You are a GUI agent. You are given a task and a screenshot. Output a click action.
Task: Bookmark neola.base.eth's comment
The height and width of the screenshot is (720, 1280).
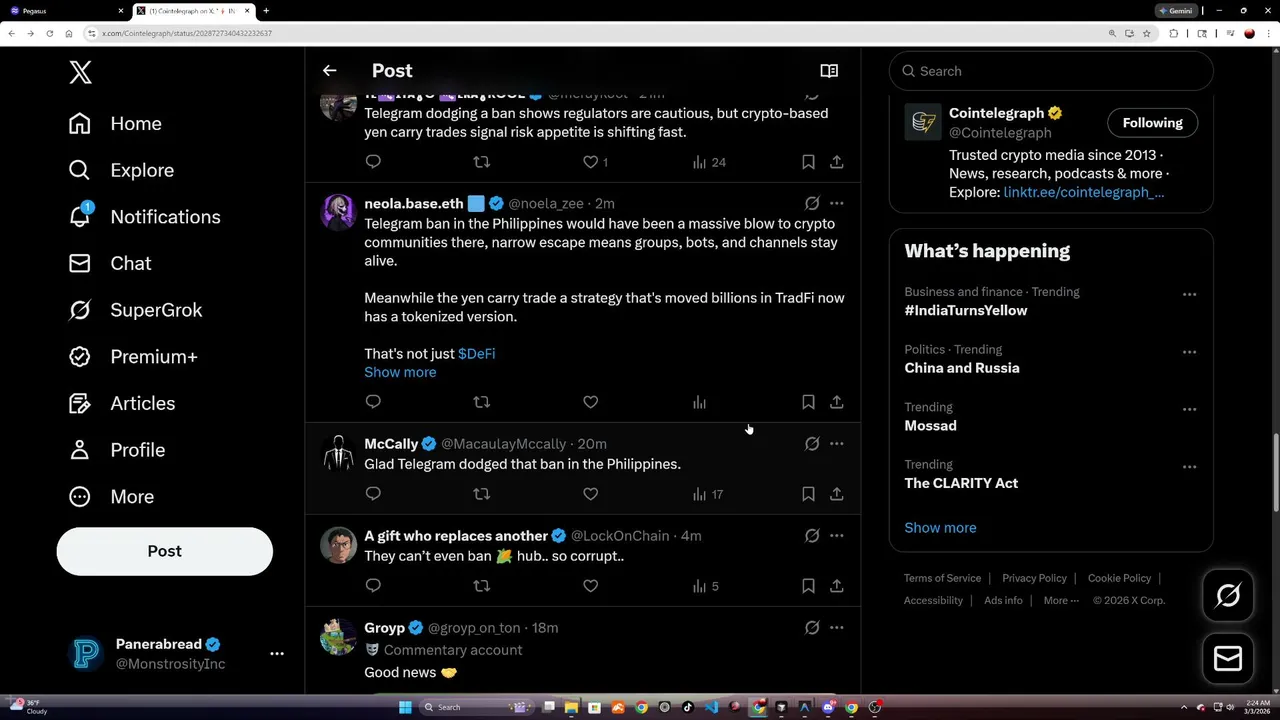[x=808, y=402]
